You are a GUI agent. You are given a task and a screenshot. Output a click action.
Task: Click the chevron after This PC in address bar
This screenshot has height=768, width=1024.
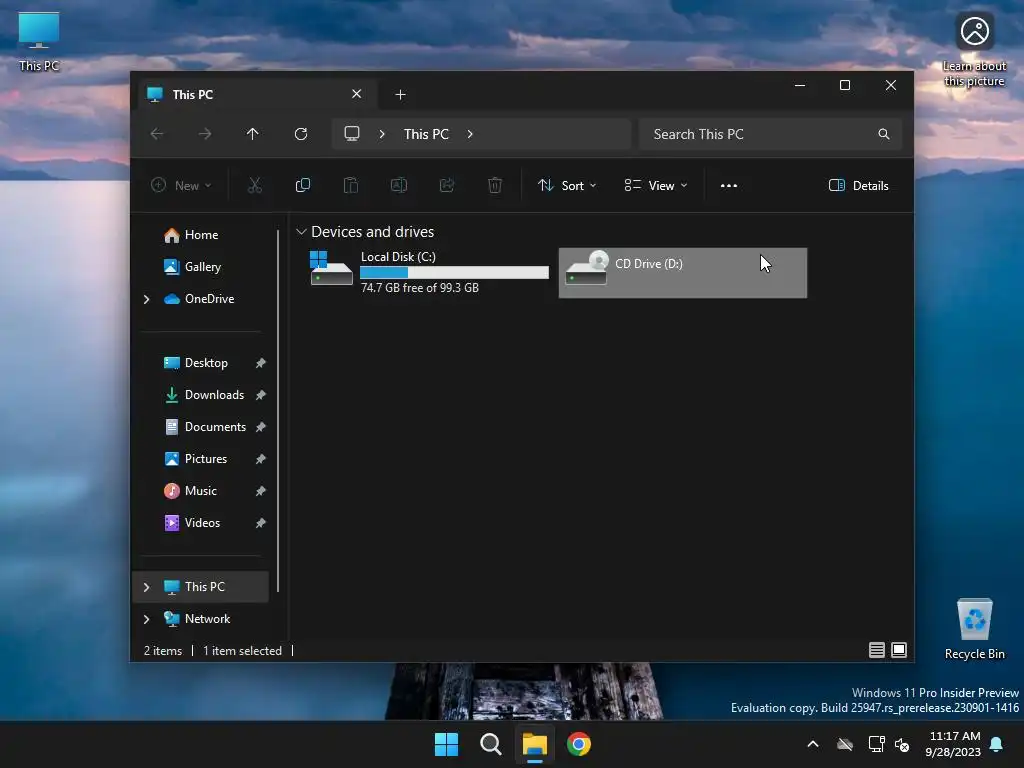[470, 134]
